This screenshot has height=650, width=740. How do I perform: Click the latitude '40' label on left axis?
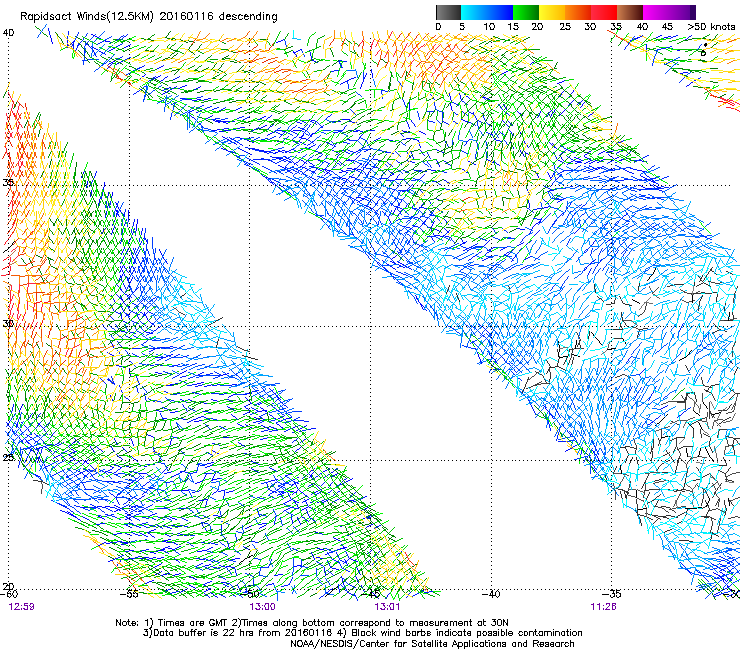coord(9,33)
